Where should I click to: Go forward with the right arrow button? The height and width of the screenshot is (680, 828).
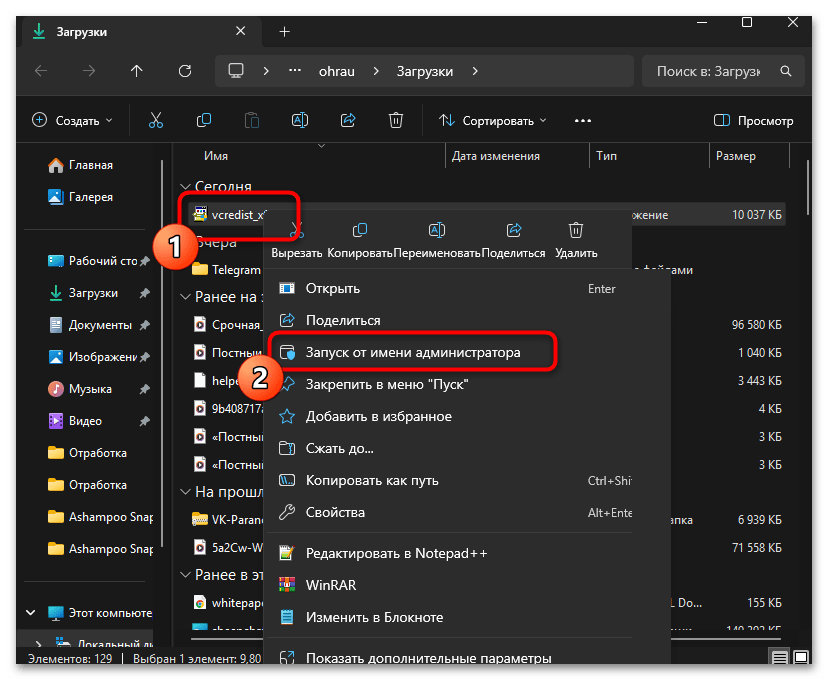pyautogui.click(x=89, y=71)
